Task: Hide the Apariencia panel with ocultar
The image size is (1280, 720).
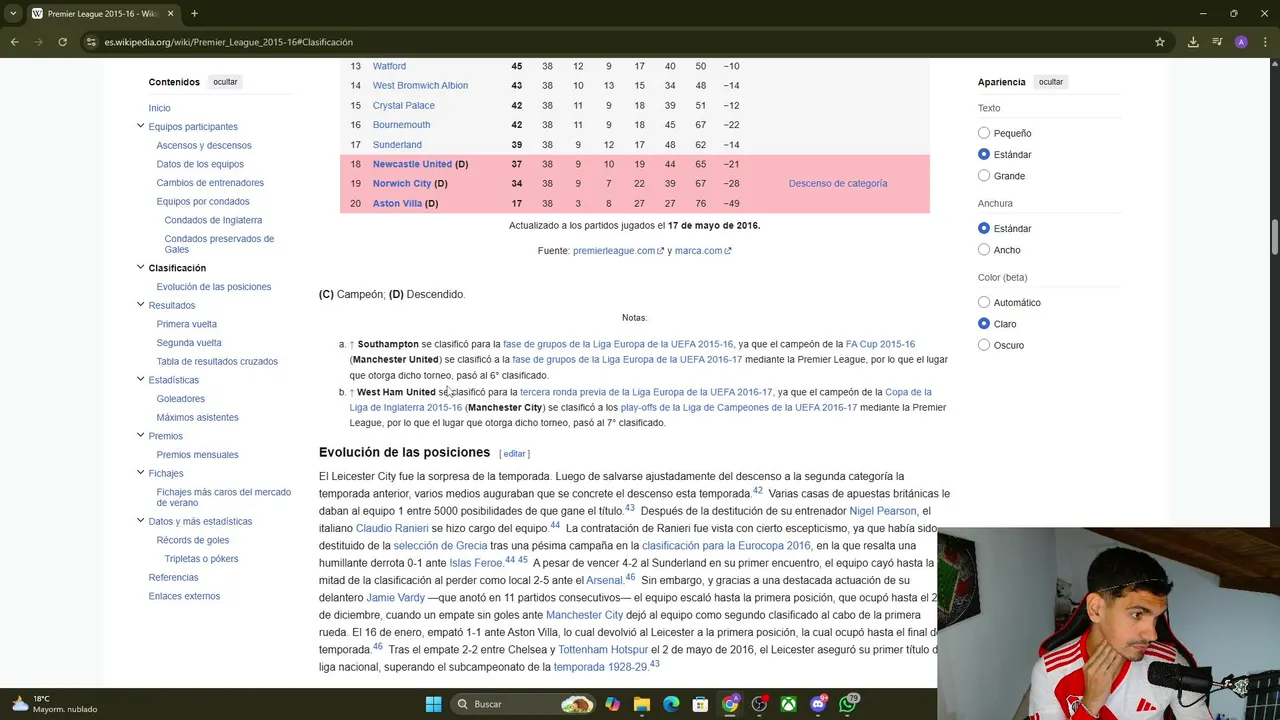Action: click(1050, 82)
